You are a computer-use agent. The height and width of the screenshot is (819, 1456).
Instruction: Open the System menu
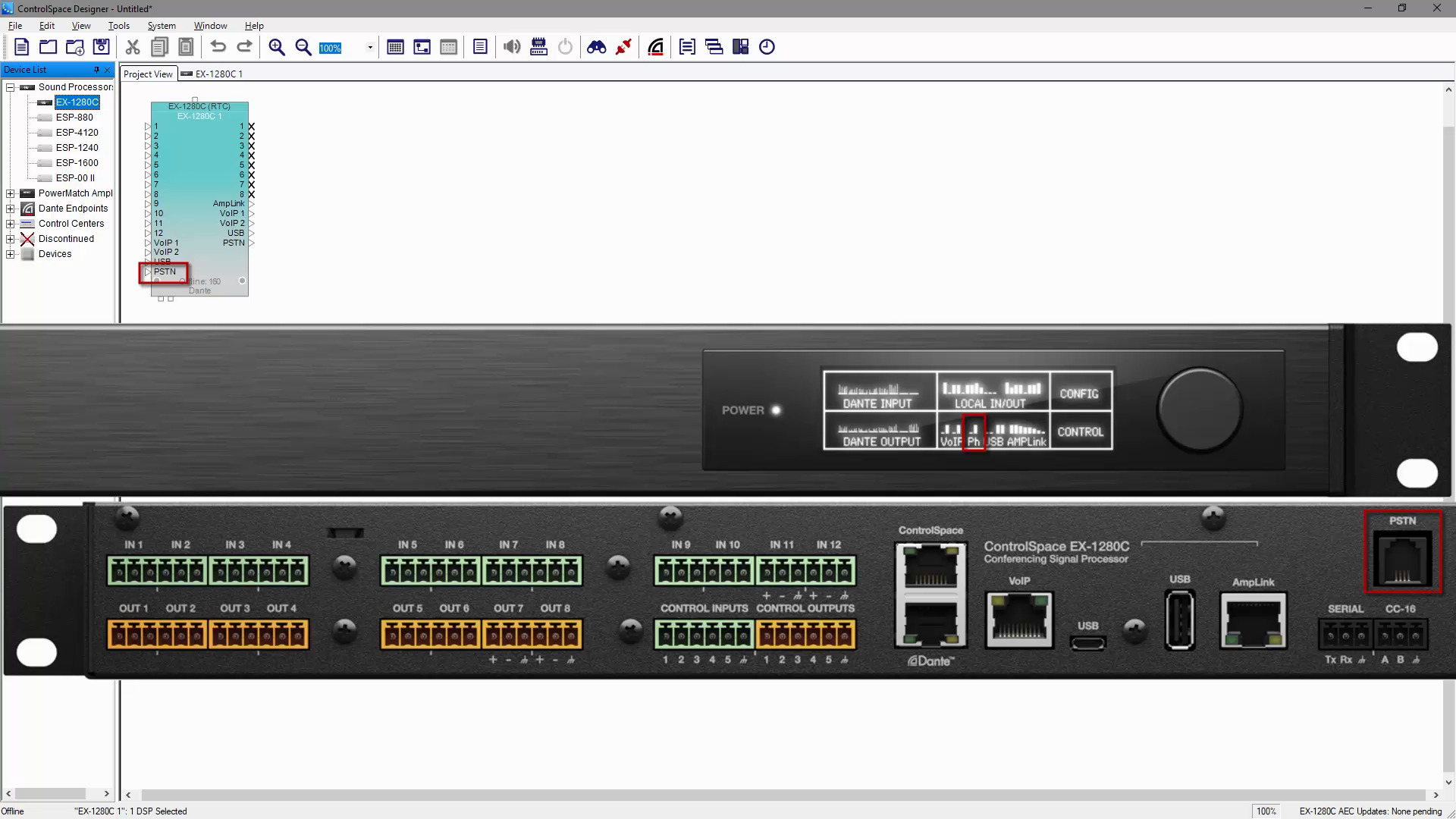(x=162, y=26)
